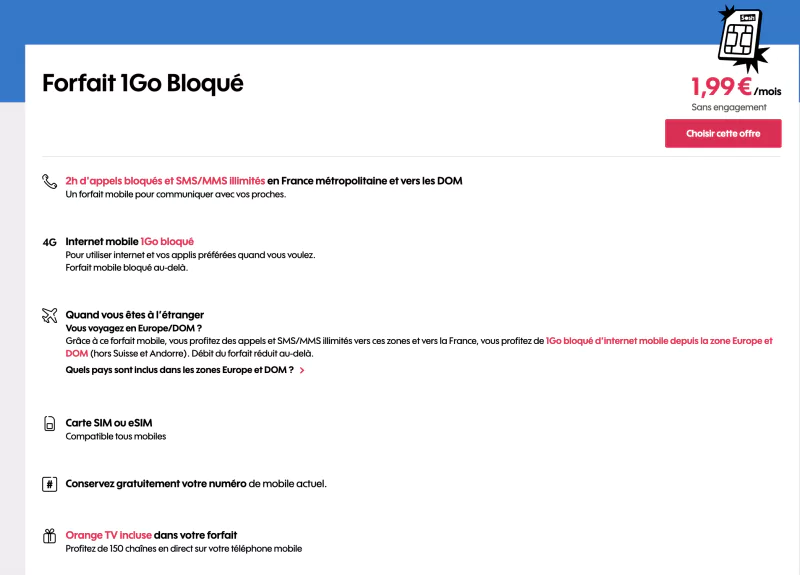Click the 4G network icon
Screen dimensions: 800x575
coord(49,242)
